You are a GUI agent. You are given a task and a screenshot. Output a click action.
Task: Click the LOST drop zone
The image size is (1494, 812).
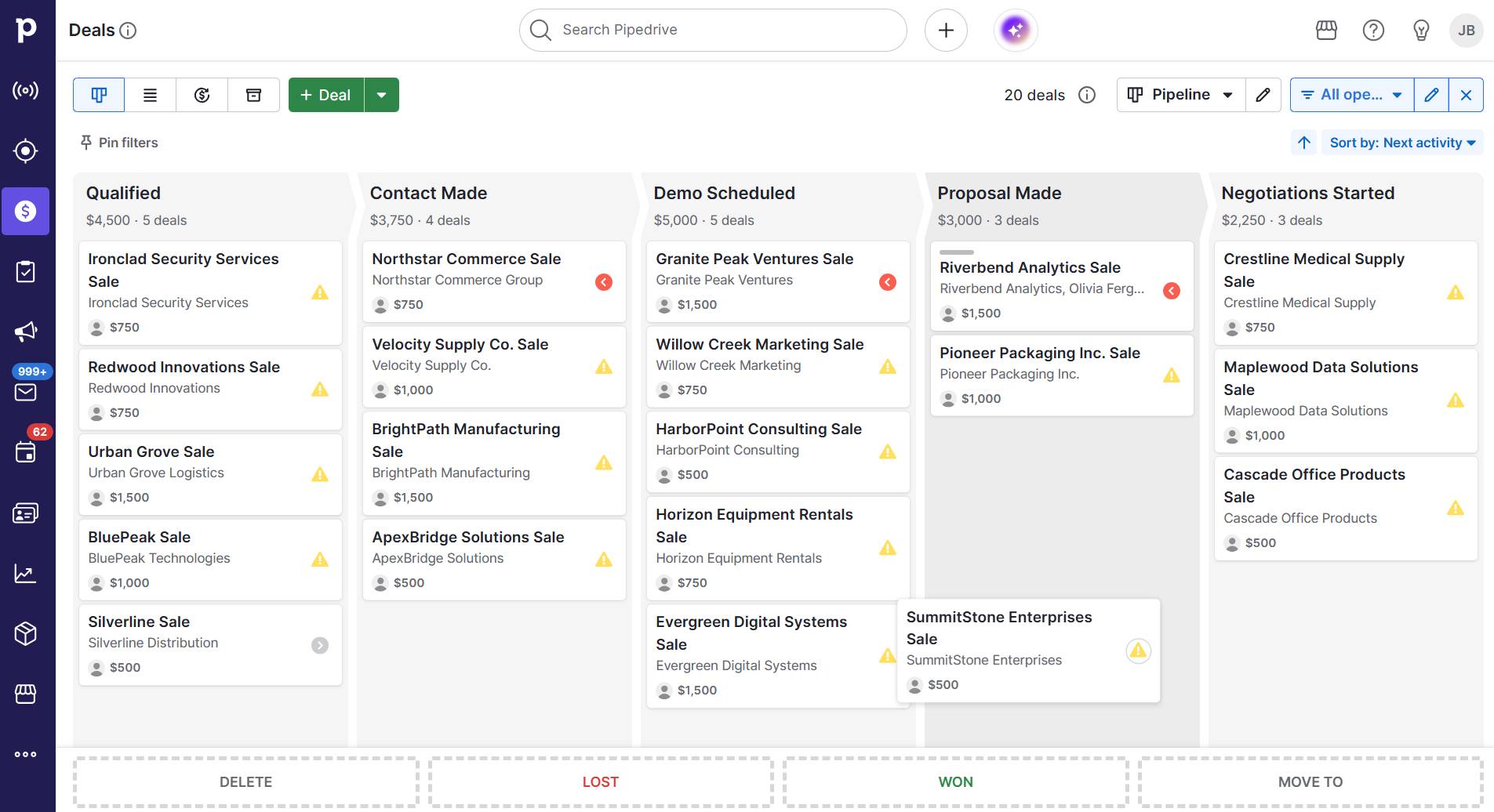tap(601, 781)
